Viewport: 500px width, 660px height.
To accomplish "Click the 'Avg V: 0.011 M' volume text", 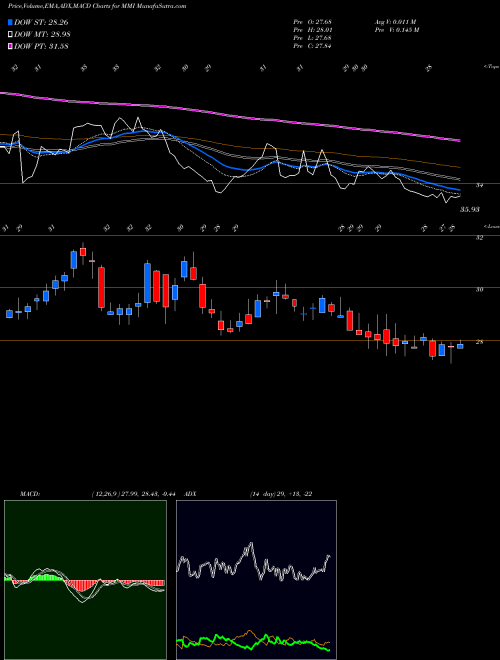I will (396, 21).
